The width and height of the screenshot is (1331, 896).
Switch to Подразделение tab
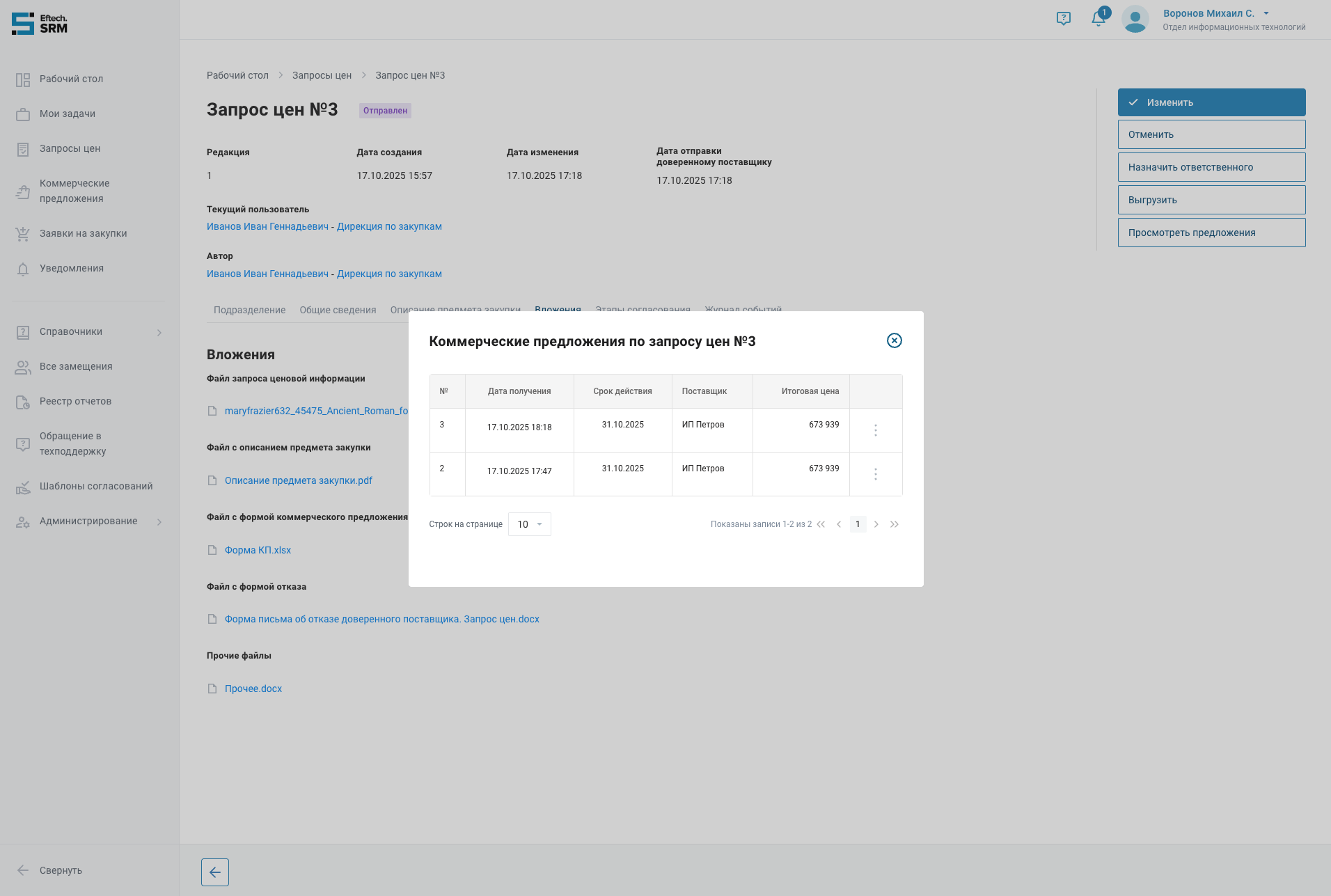(x=249, y=310)
